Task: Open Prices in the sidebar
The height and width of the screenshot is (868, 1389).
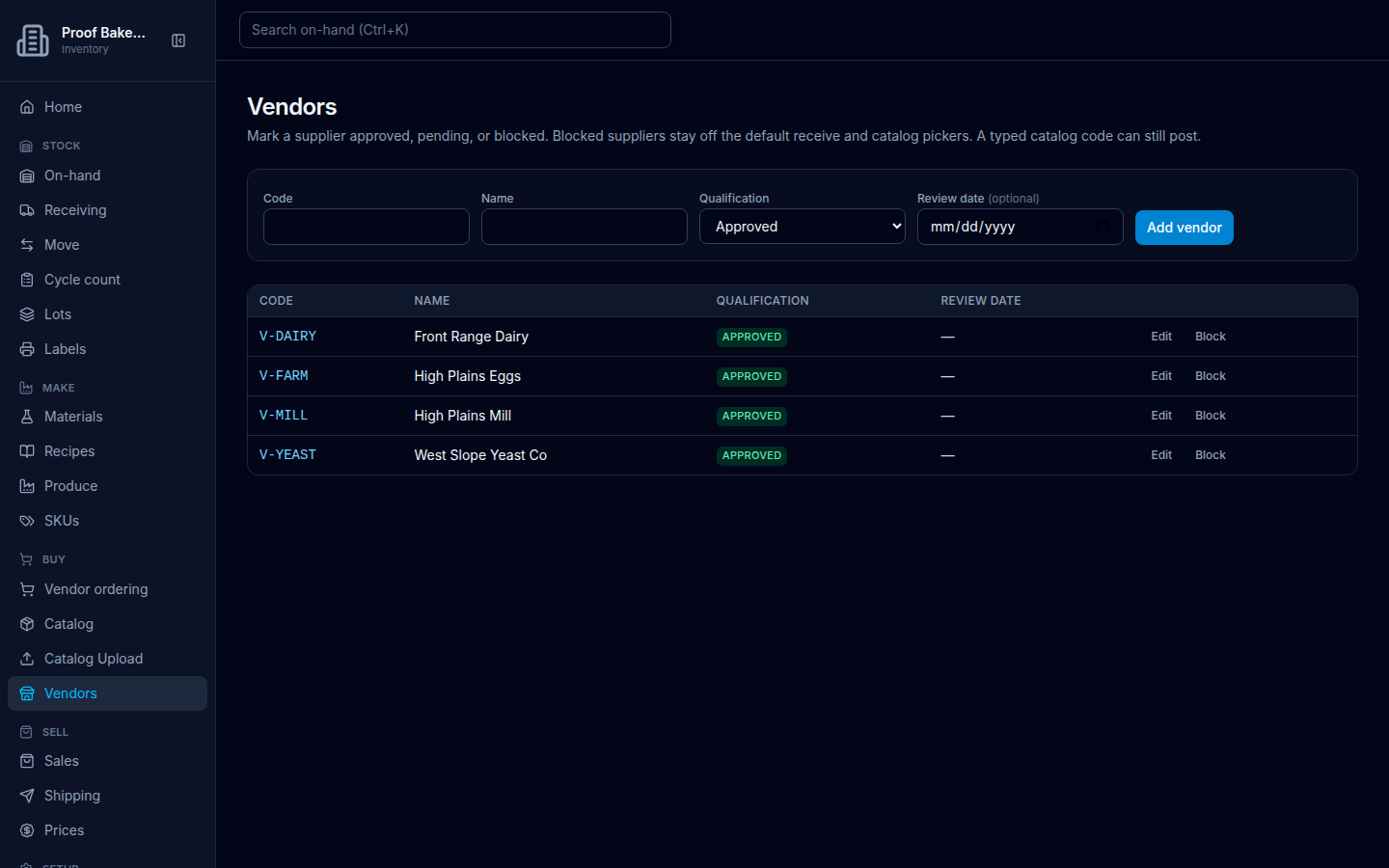Action: click(107, 830)
